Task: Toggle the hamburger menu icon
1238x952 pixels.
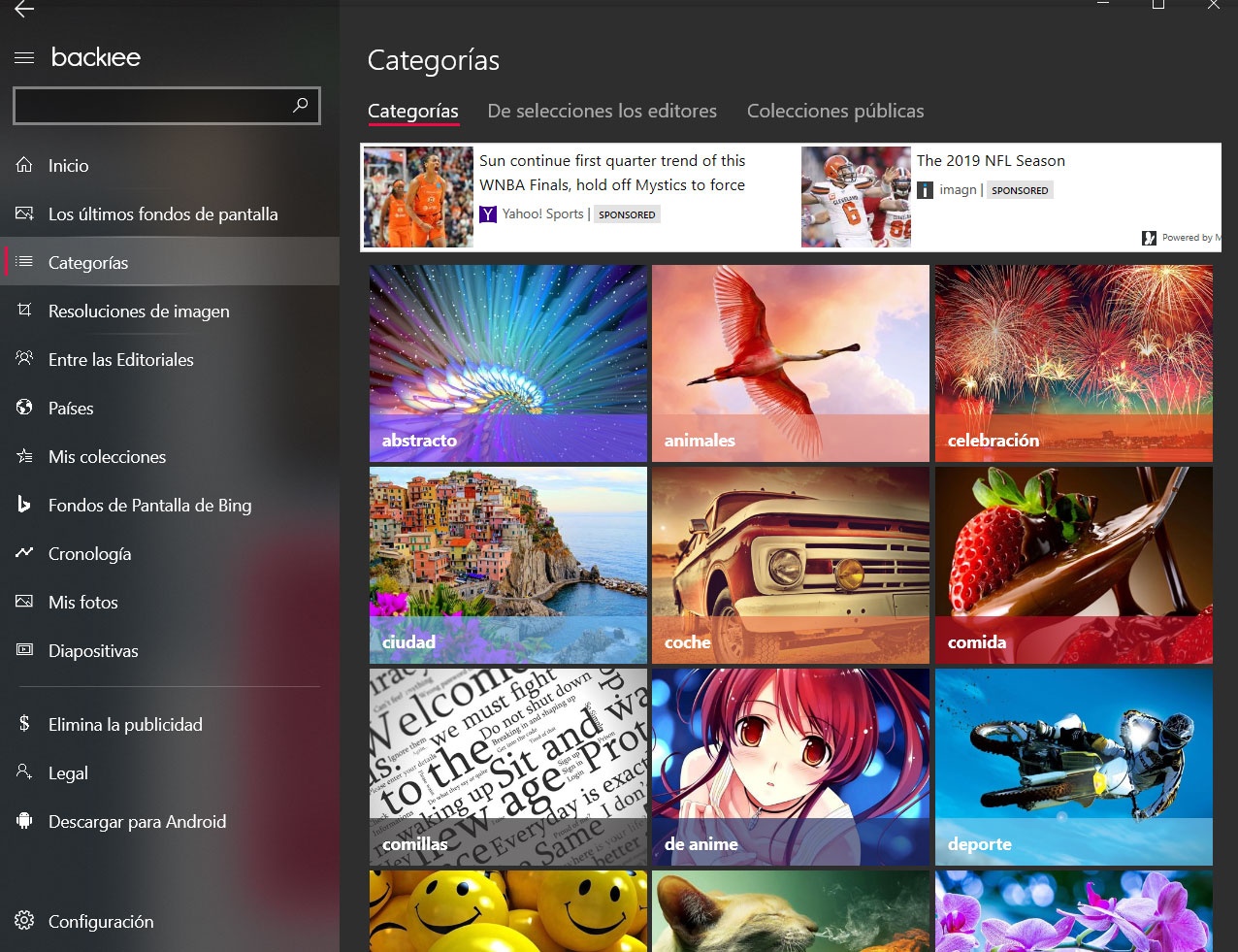Action: click(24, 58)
